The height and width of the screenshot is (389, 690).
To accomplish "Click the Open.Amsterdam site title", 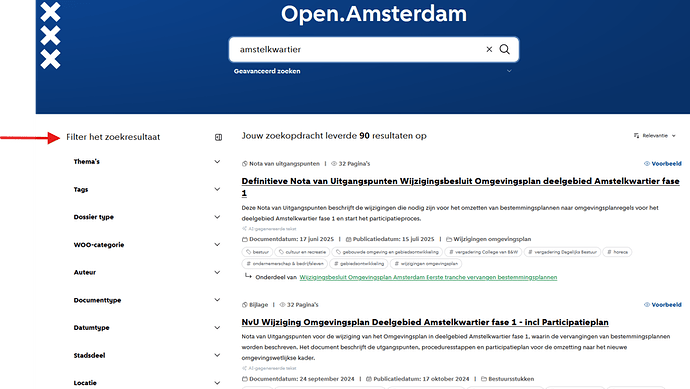I will 374,14.
